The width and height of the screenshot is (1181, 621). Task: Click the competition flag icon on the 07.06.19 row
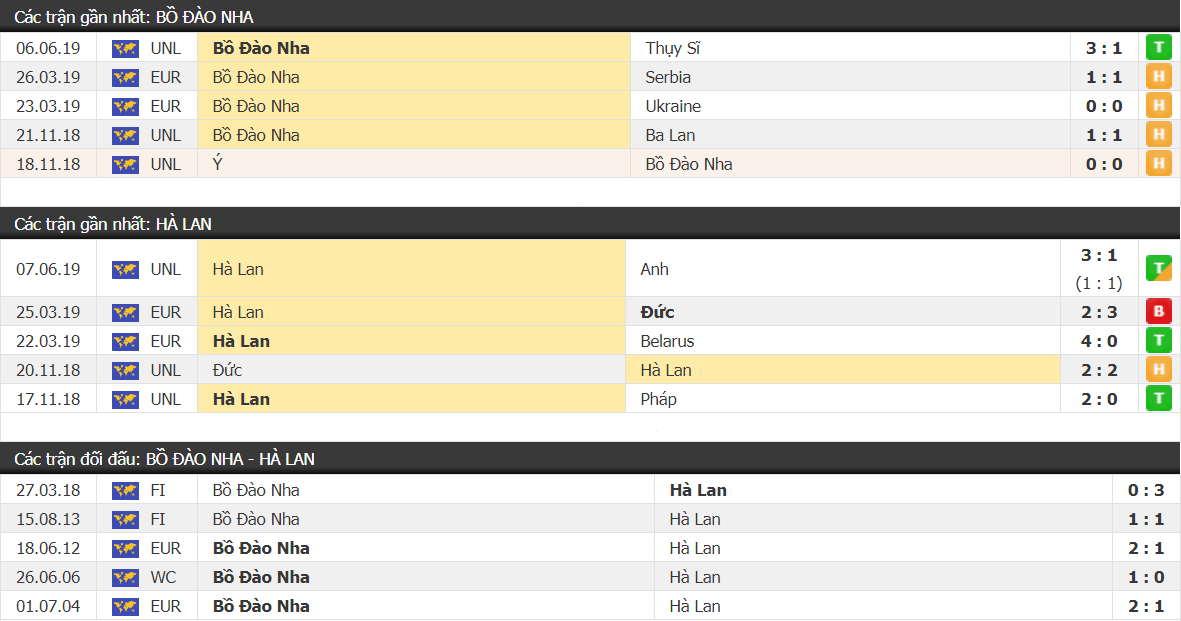(125, 269)
